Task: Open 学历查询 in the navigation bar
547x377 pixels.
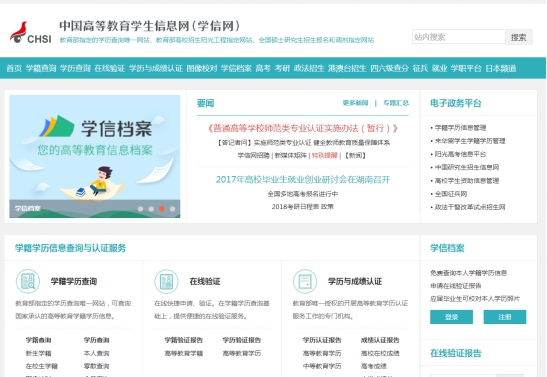Action: click(75, 68)
